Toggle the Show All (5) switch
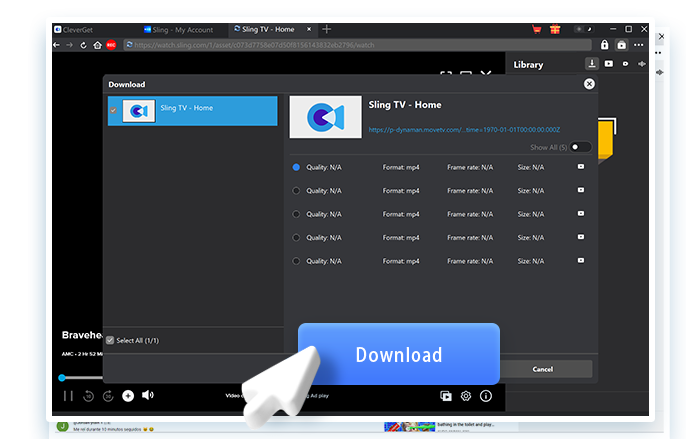Screen dimensions: 686x439 point(580,147)
